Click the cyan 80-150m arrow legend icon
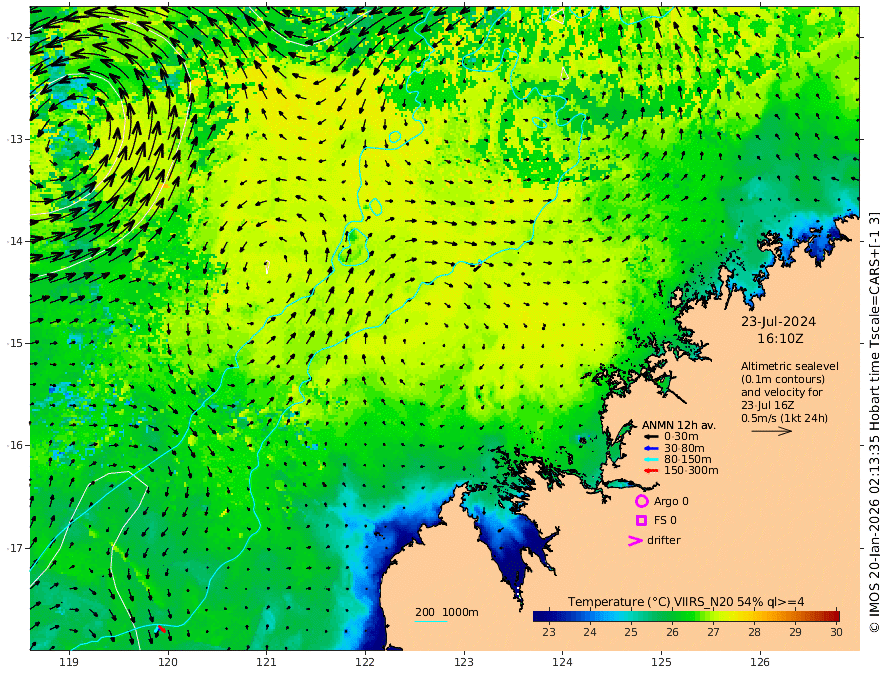Screen dimensions: 880x680 651,460
